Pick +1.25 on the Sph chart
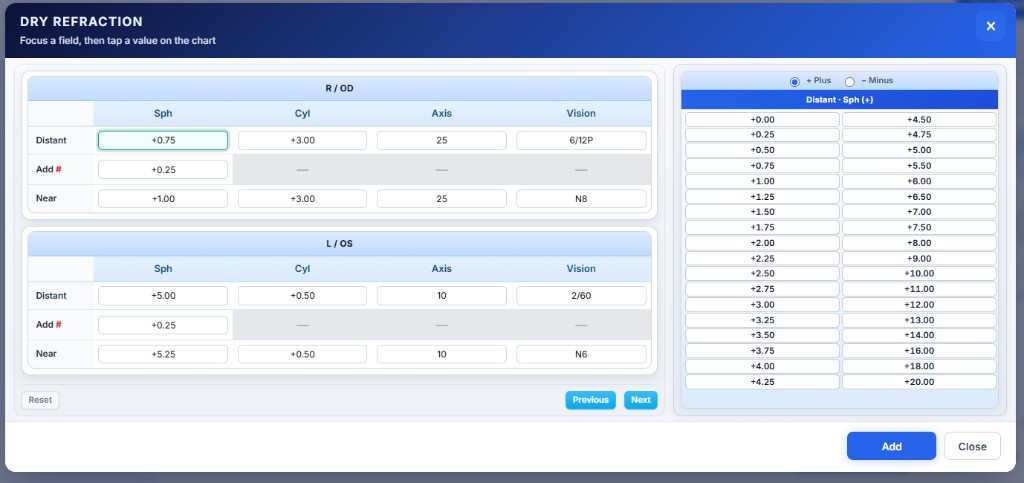The width and height of the screenshot is (1024, 483). click(762, 197)
